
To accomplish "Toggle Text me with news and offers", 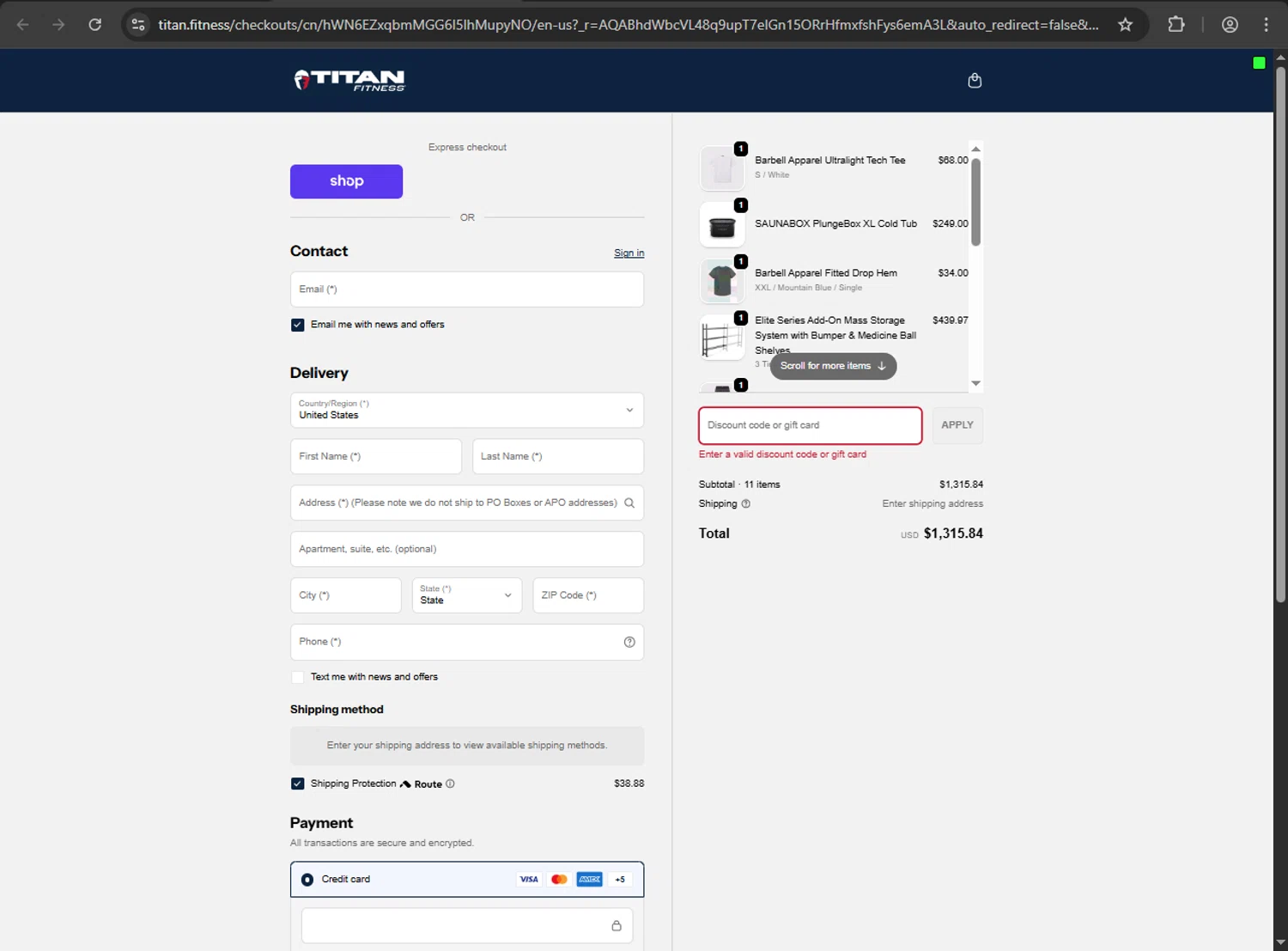I will pyautogui.click(x=298, y=677).
